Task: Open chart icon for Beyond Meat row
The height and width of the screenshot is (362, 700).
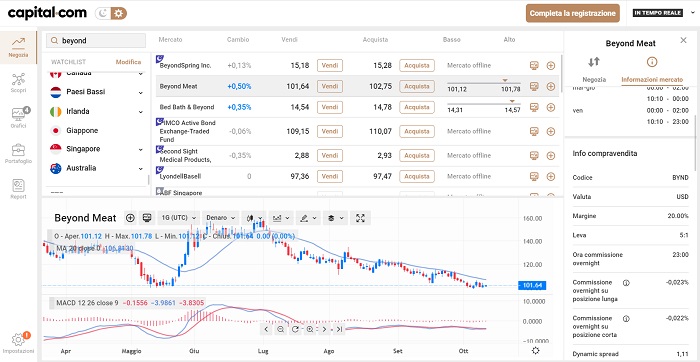Action: click(x=534, y=86)
